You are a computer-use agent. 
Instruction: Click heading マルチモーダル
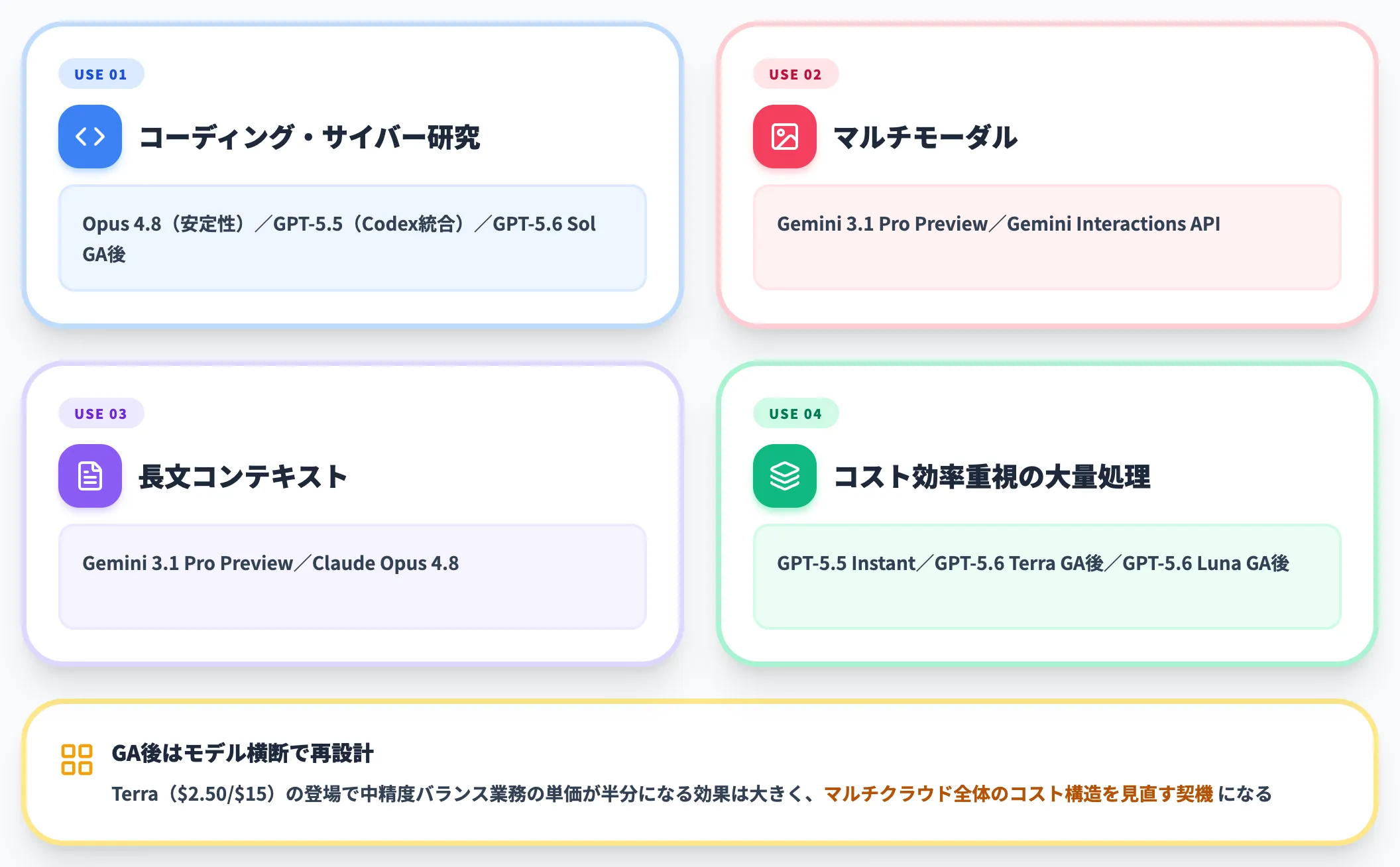(925, 137)
